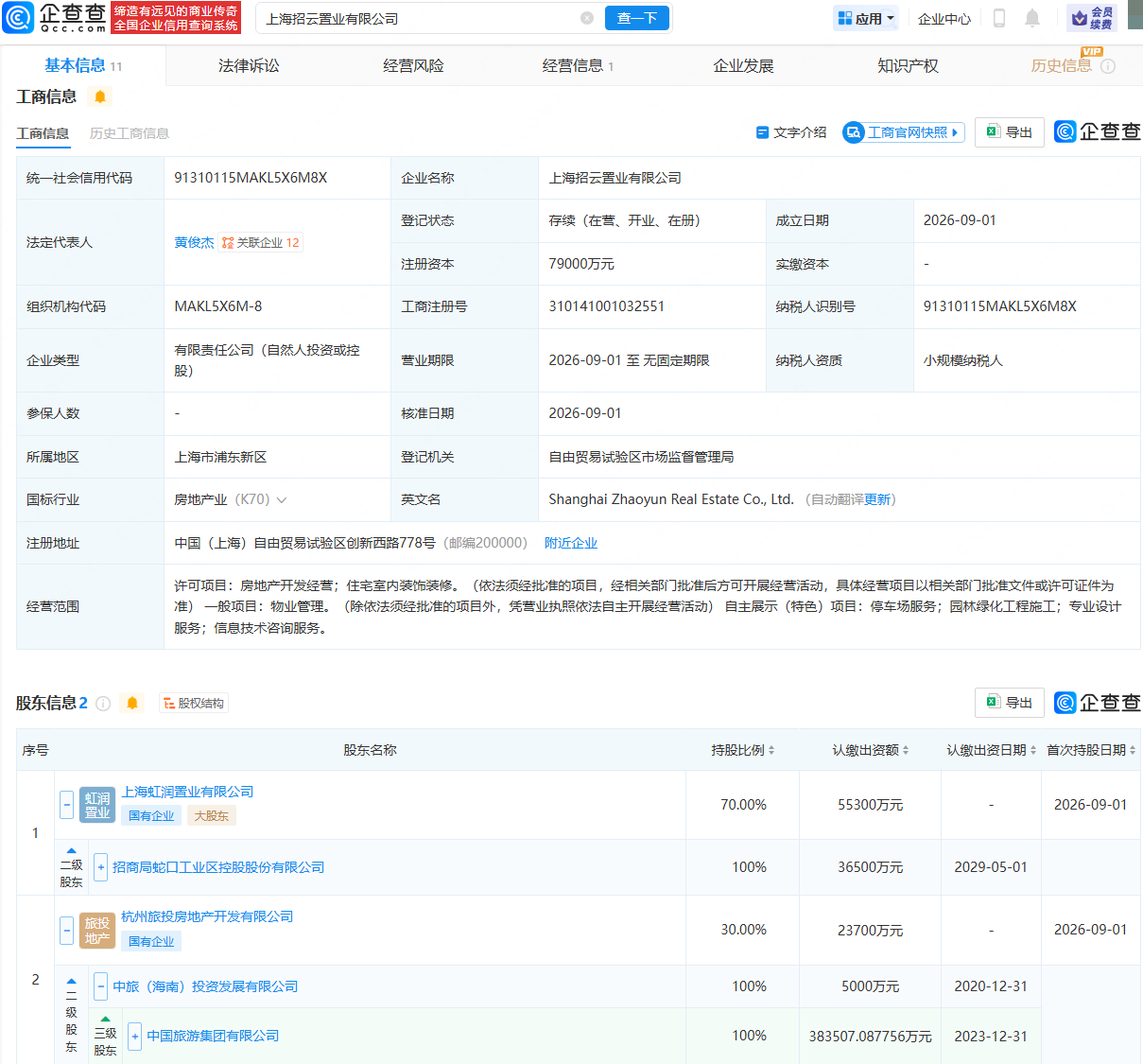Open the 法律诉讼 tab
1143x1064 pixels.
(x=249, y=65)
